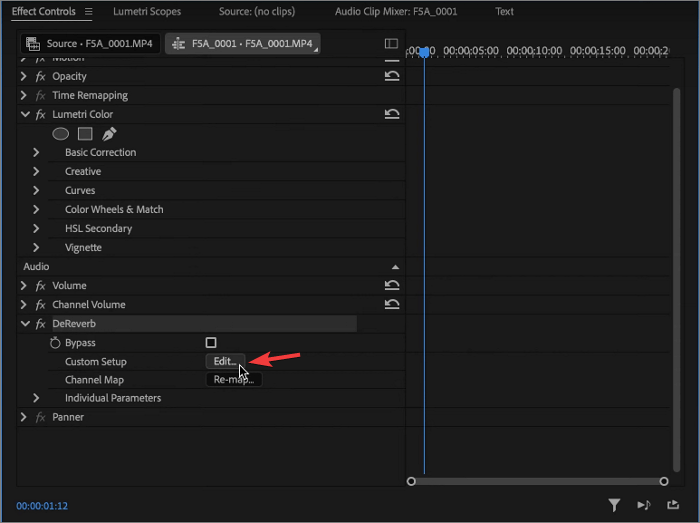This screenshot has height=523, width=700.
Task: Click the 00:00:15:00 ruler mark
Action: (597, 51)
